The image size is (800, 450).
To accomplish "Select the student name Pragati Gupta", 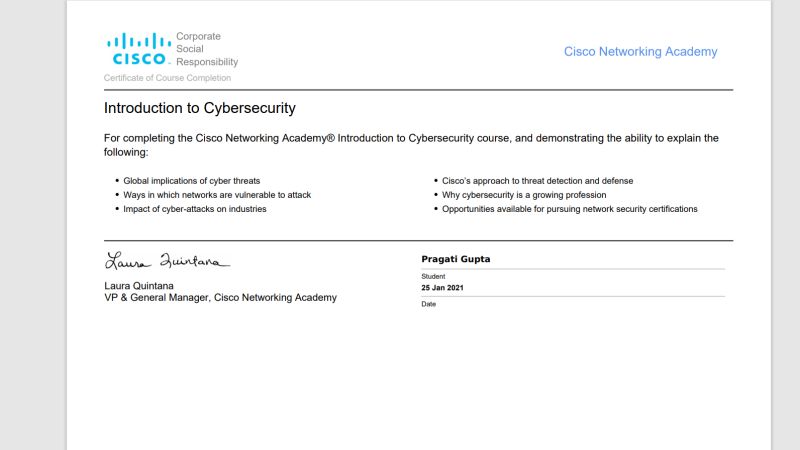I will [x=456, y=259].
